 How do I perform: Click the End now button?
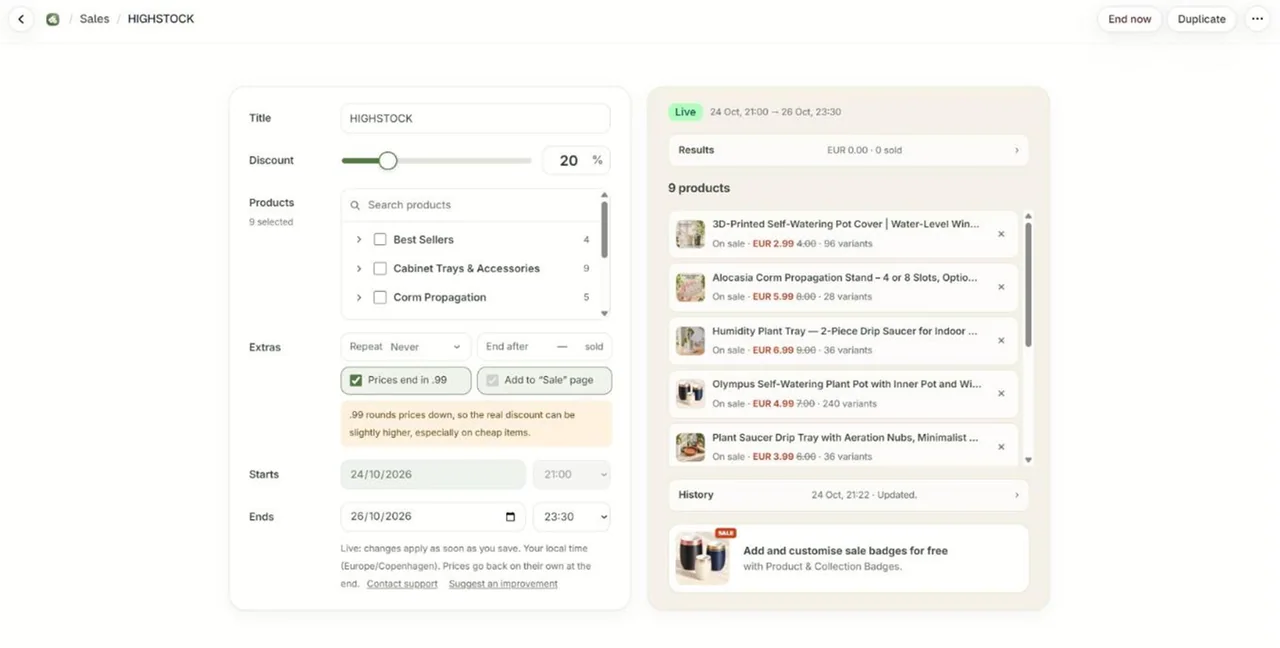pyautogui.click(x=1130, y=19)
